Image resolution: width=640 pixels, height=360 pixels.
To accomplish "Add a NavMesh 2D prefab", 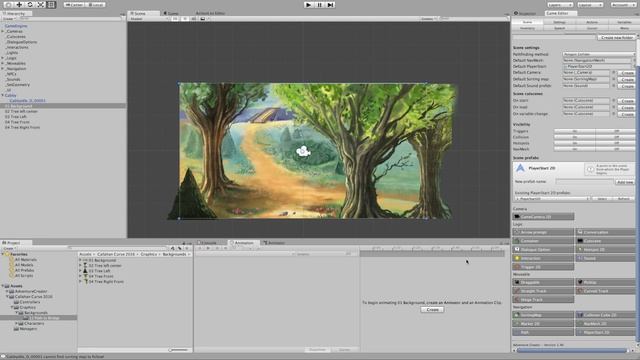I will 606,323.
